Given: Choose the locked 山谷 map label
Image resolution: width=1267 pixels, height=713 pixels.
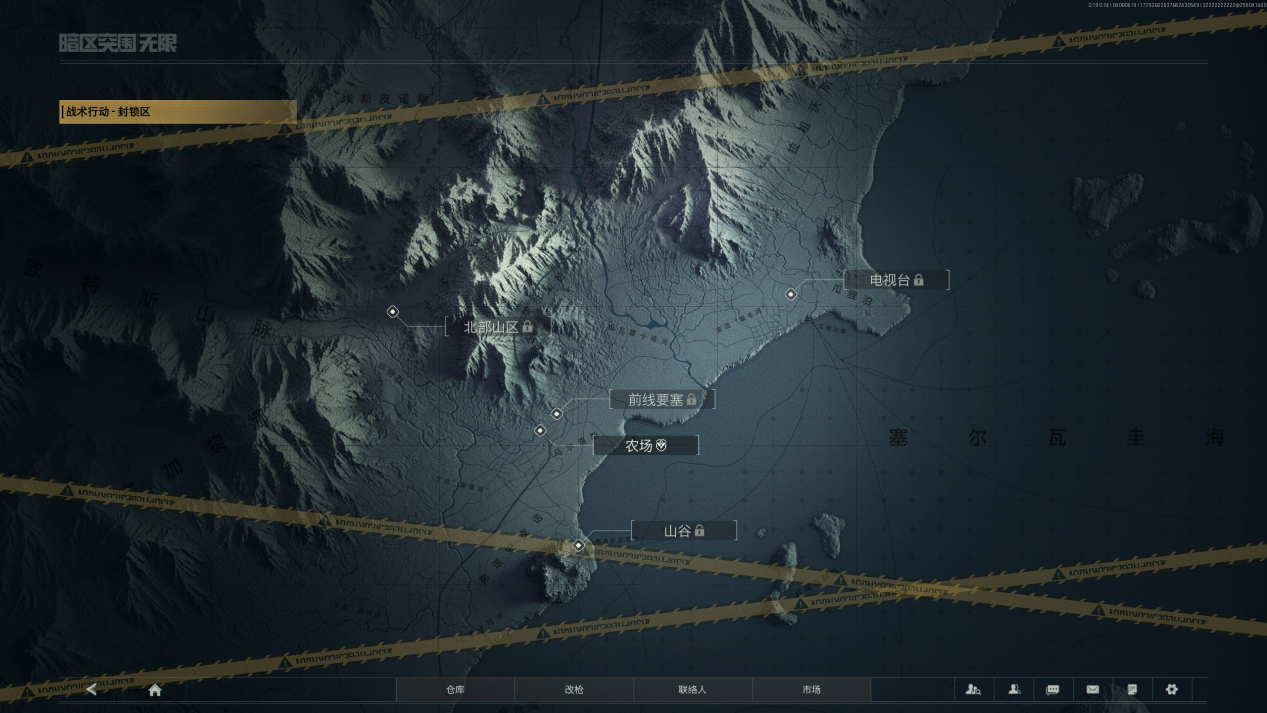Looking at the screenshot, I should 684,530.
